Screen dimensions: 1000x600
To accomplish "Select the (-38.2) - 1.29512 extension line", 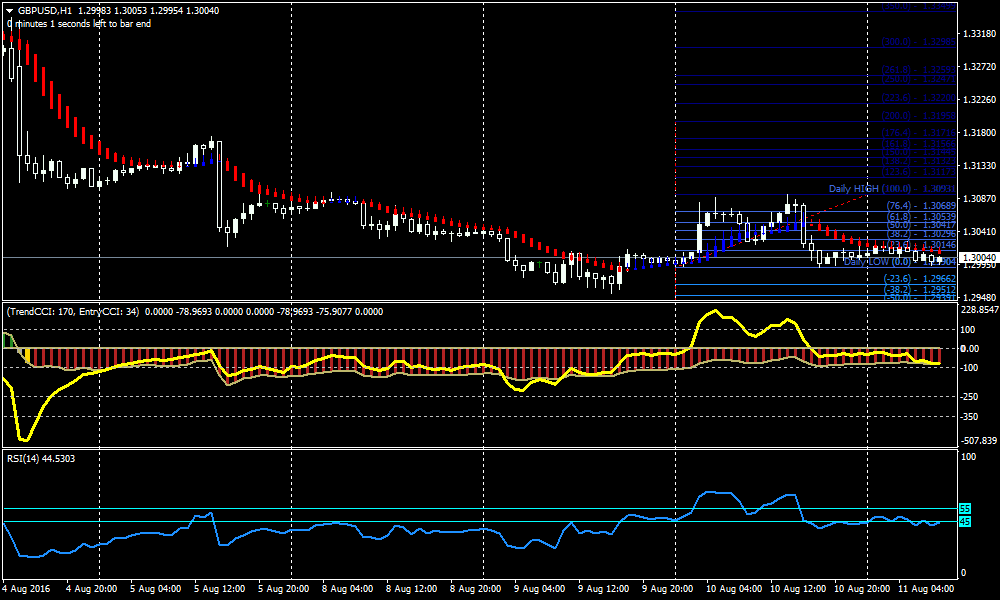I will [920, 287].
